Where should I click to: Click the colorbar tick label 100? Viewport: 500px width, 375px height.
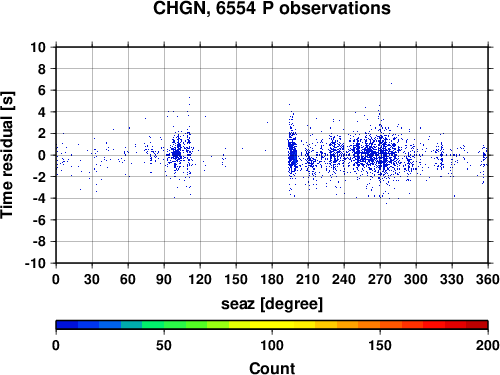point(272,345)
